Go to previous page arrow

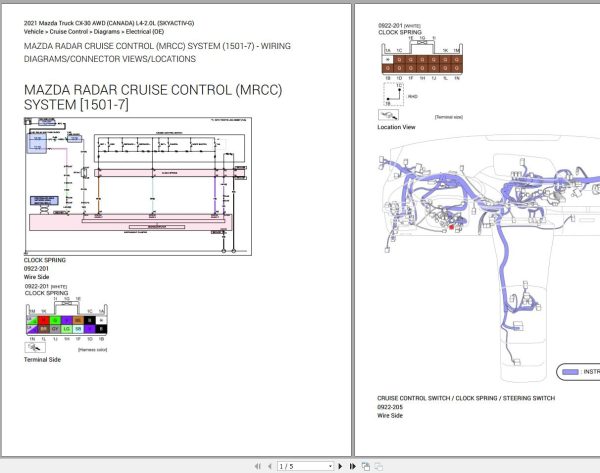(x=270, y=466)
